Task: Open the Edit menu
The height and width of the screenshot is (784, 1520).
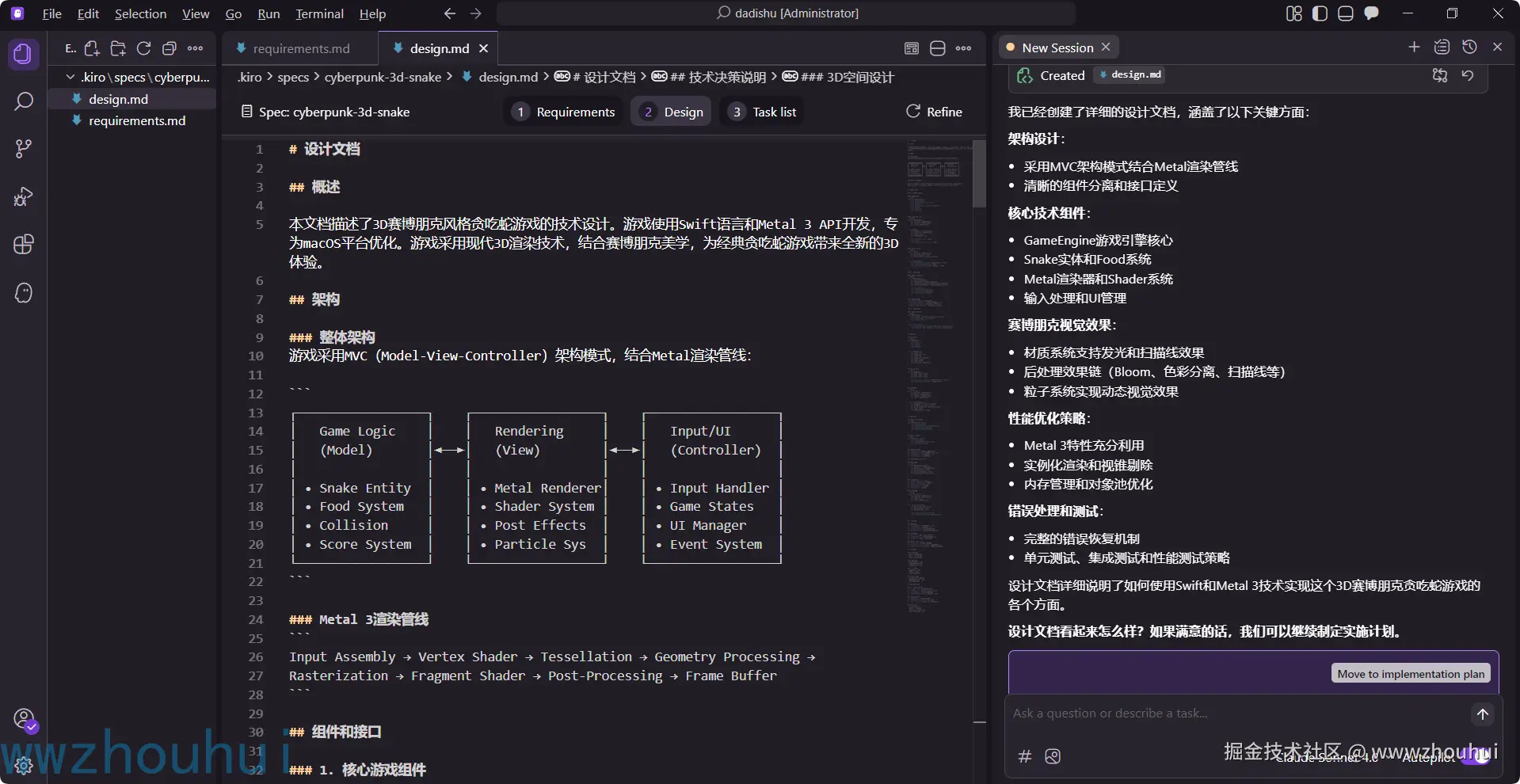Action: pyautogui.click(x=88, y=13)
